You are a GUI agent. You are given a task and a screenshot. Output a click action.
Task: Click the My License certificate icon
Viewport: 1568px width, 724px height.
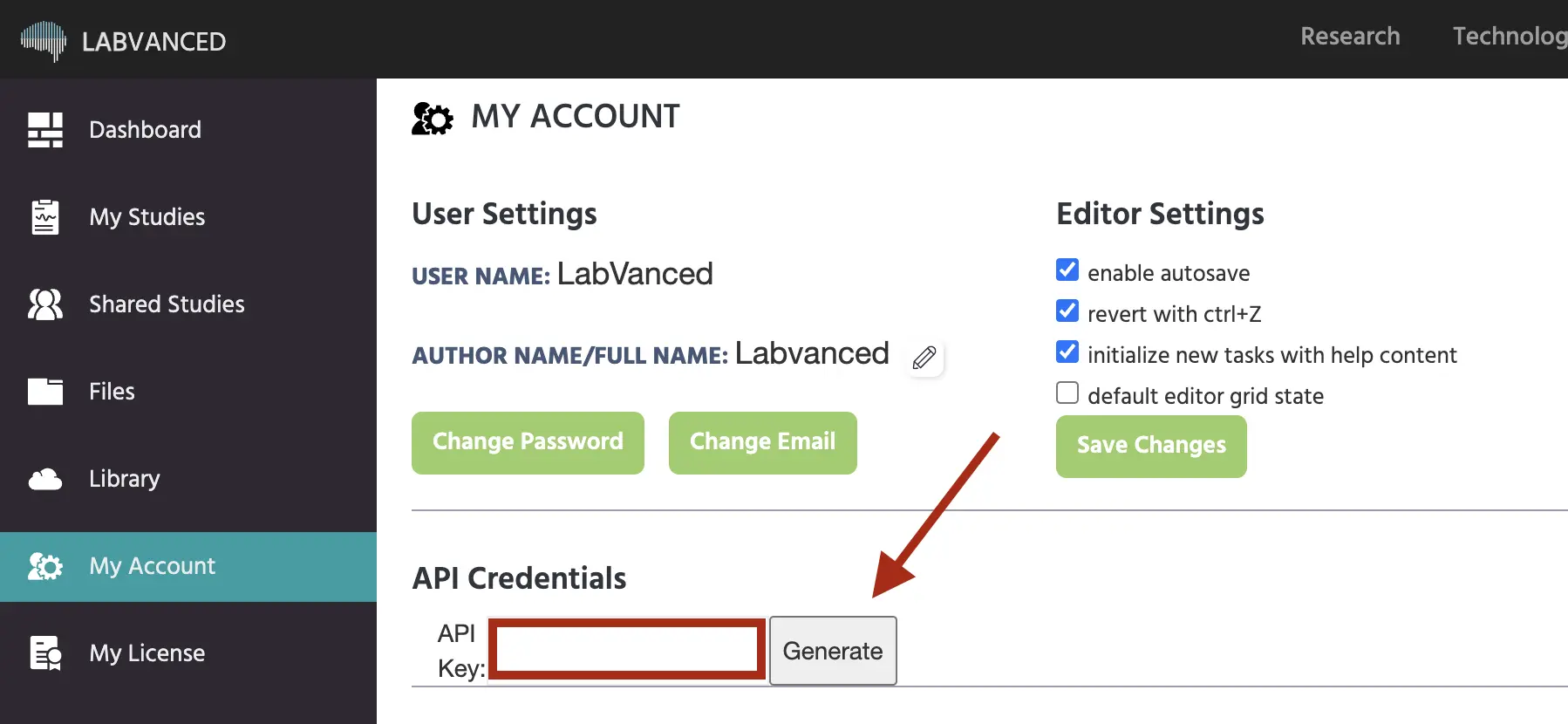tap(45, 653)
